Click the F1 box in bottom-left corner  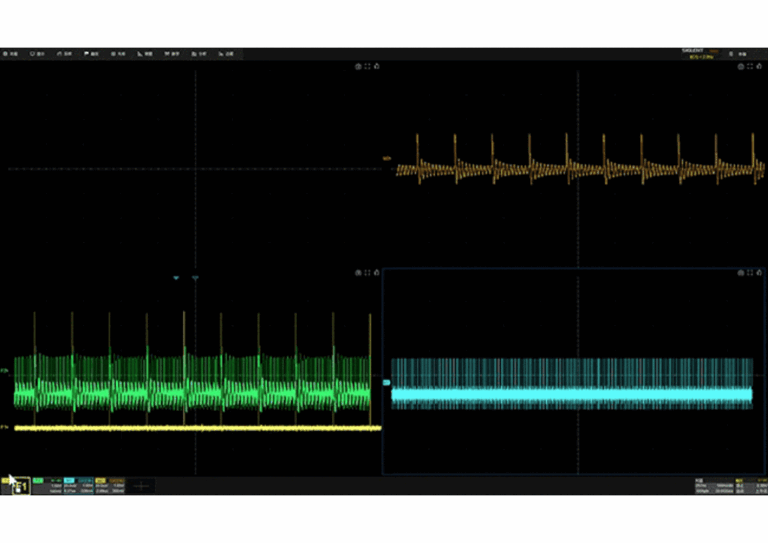click(x=19, y=486)
